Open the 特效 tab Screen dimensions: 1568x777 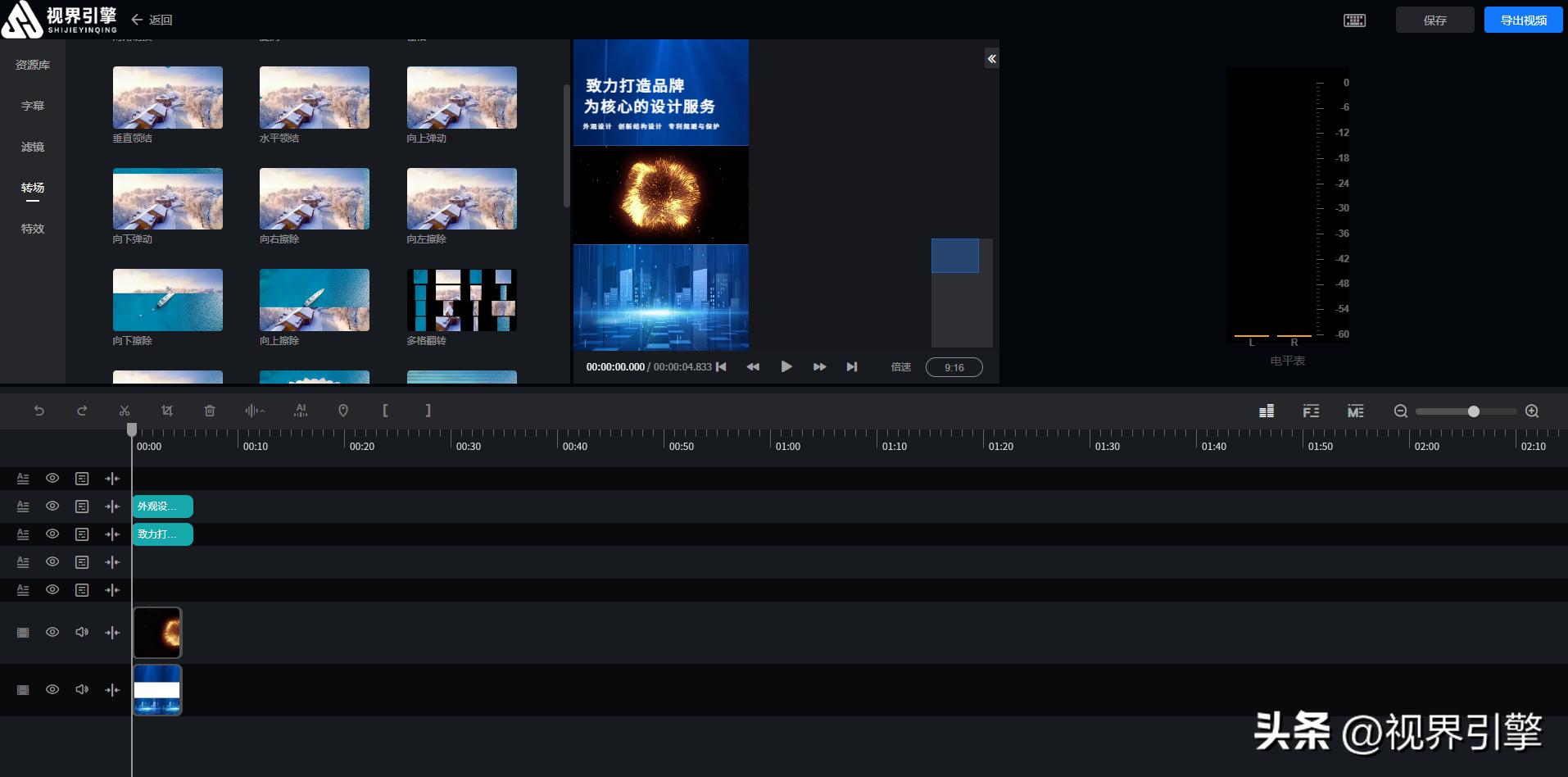33,229
